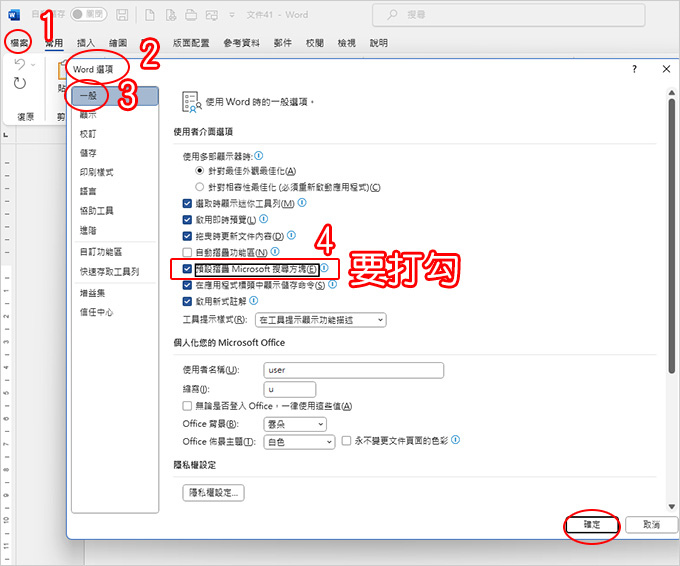Open 隱私權設定... button
Image resolution: width=680 pixels, height=566 pixels.
click(213, 493)
